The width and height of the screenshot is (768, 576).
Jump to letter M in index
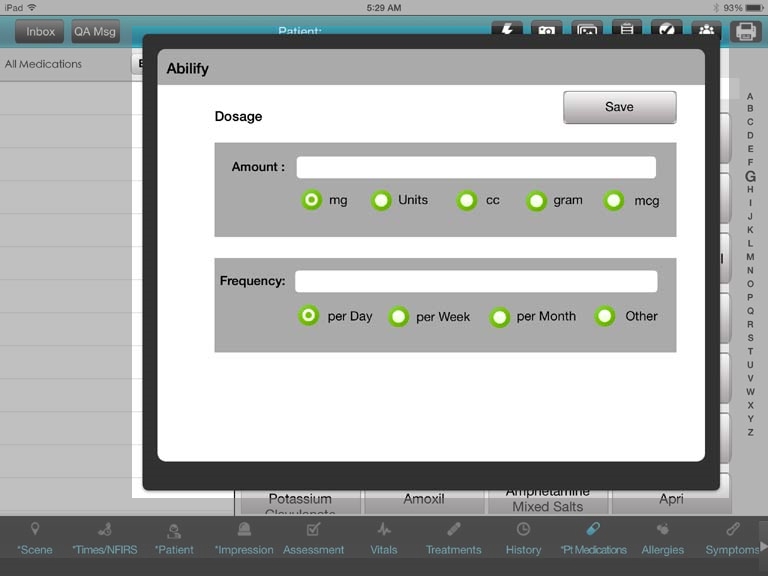[x=750, y=257]
